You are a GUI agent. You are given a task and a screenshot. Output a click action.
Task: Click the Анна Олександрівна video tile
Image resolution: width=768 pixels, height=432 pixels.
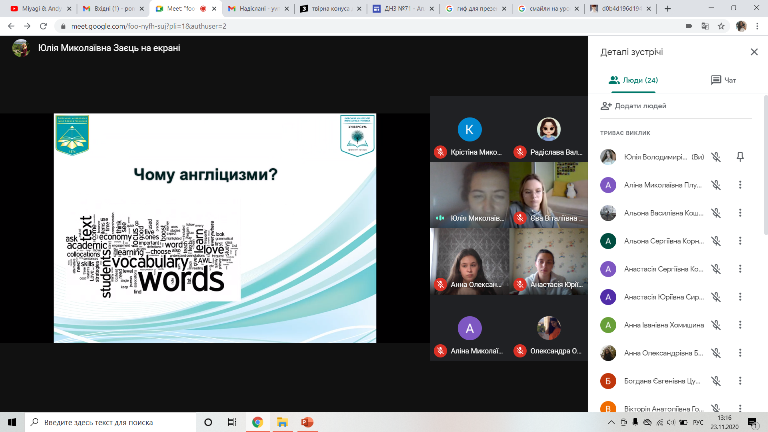[469, 262]
